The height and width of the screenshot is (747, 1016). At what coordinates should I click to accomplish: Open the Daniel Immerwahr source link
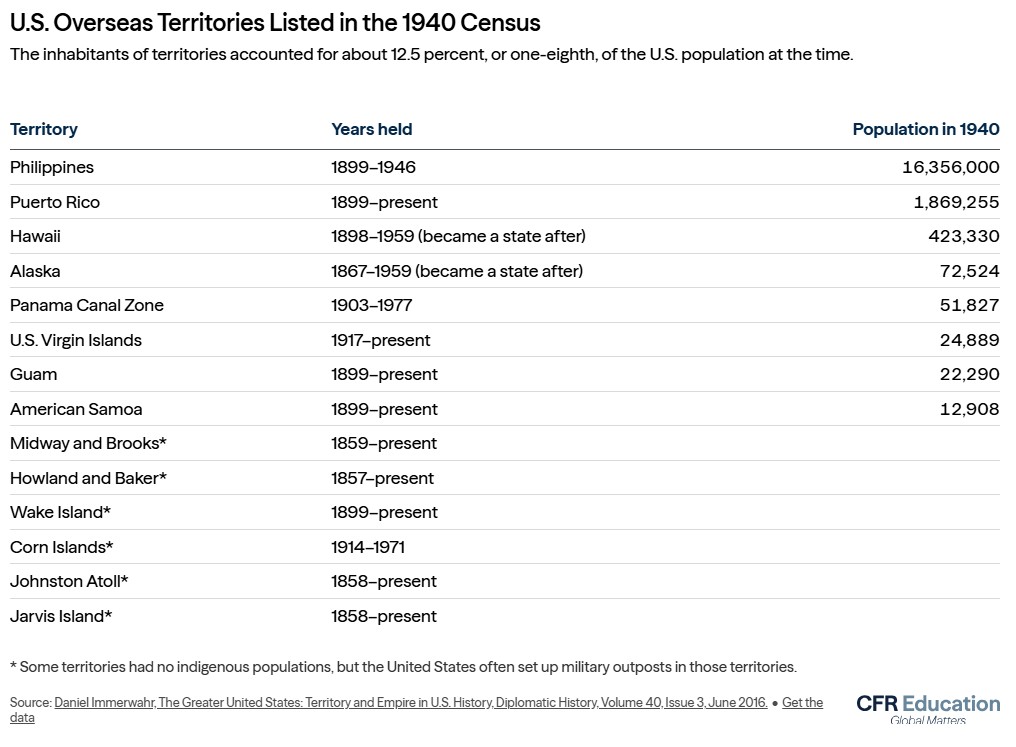pyautogui.click(x=410, y=703)
